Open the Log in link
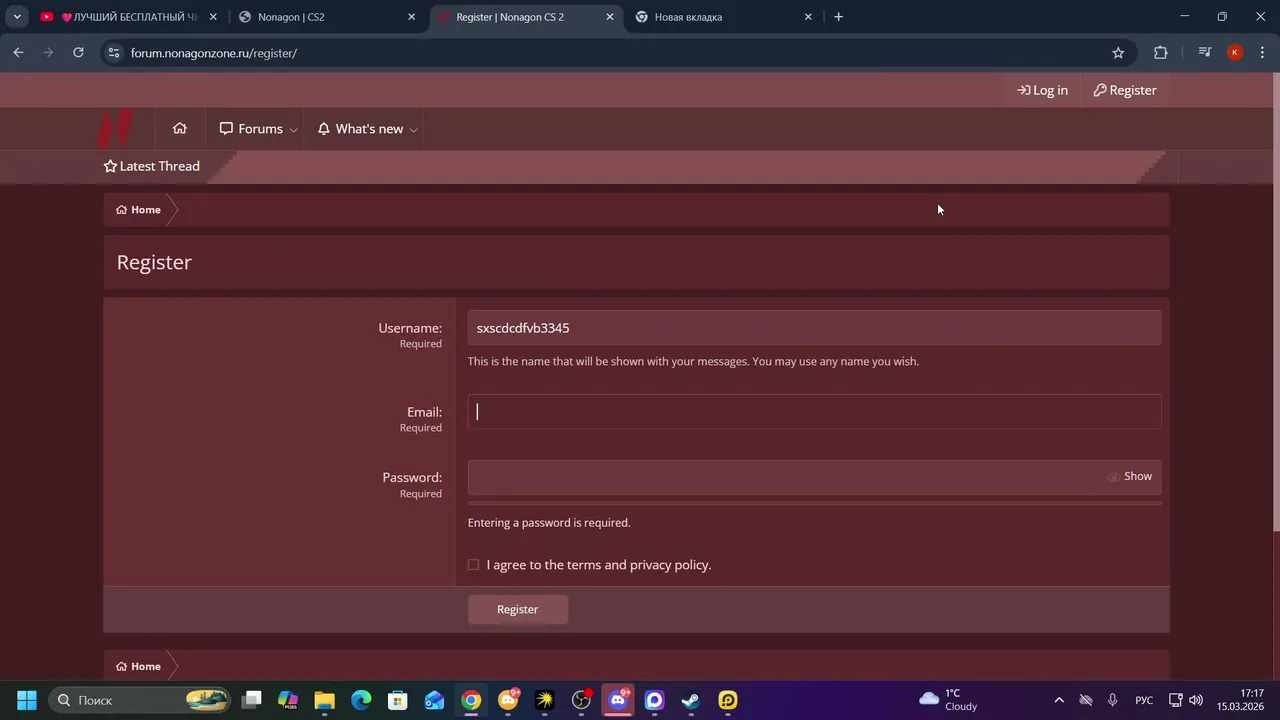The width and height of the screenshot is (1280, 720). 1042,90
